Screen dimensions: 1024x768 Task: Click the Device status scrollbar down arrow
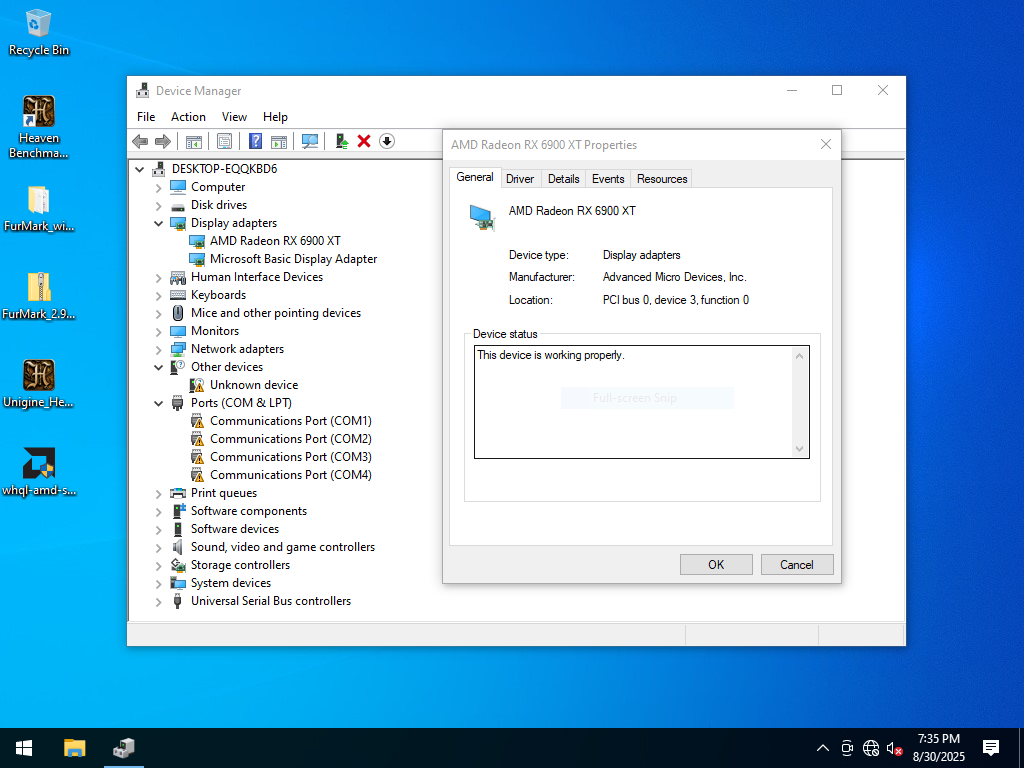coord(799,449)
